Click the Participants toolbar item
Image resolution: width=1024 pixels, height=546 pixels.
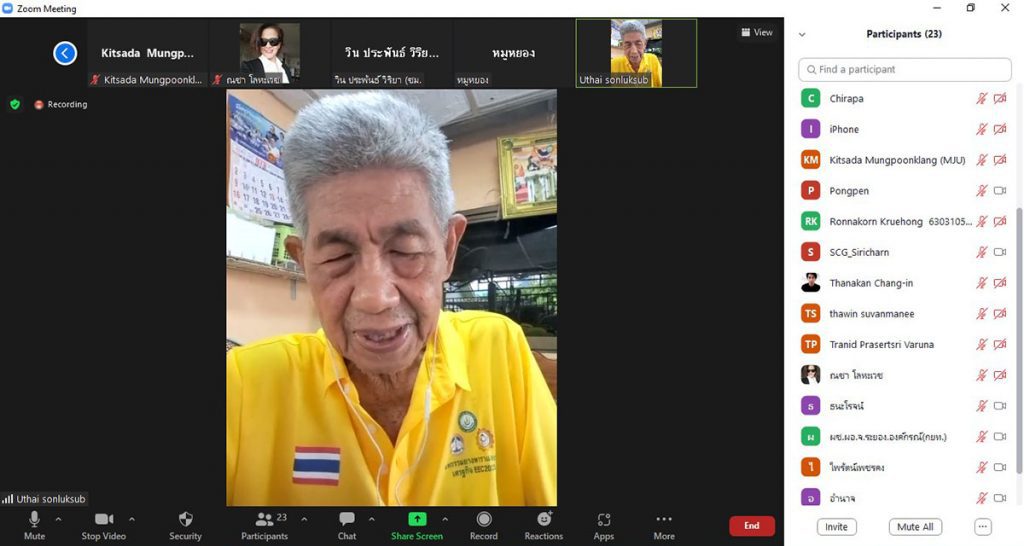[265, 525]
